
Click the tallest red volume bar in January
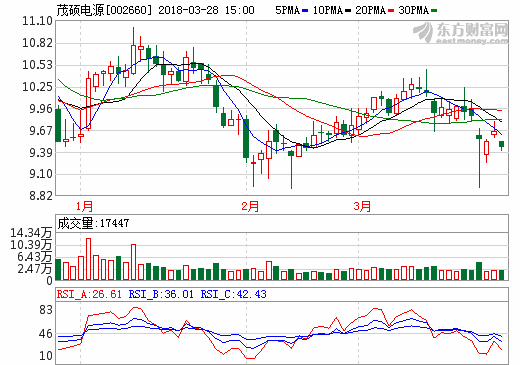coord(88,259)
